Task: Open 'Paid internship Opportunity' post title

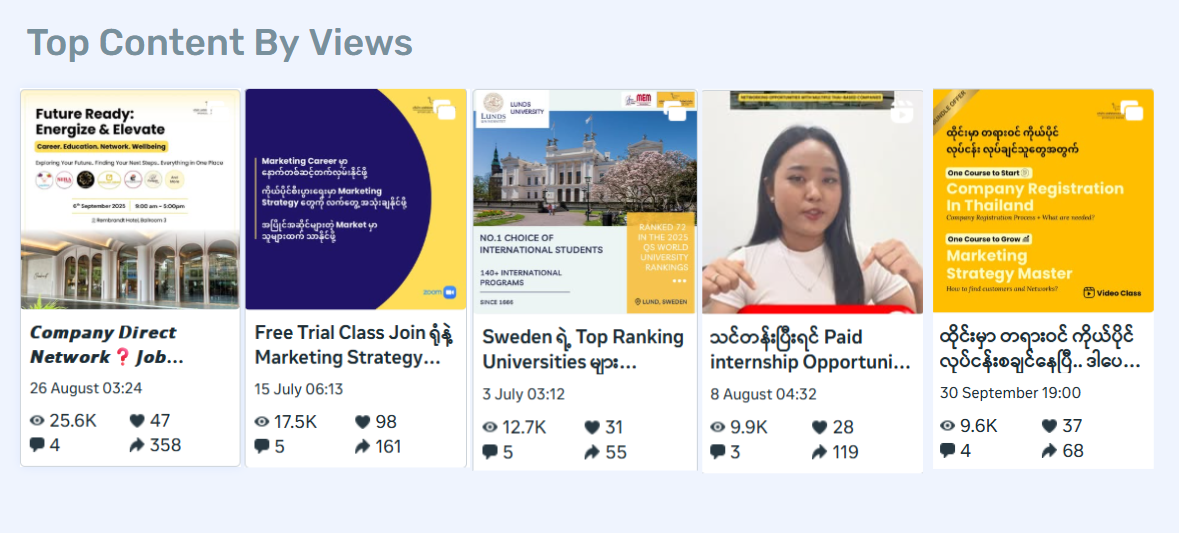Action: (x=811, y=348)
